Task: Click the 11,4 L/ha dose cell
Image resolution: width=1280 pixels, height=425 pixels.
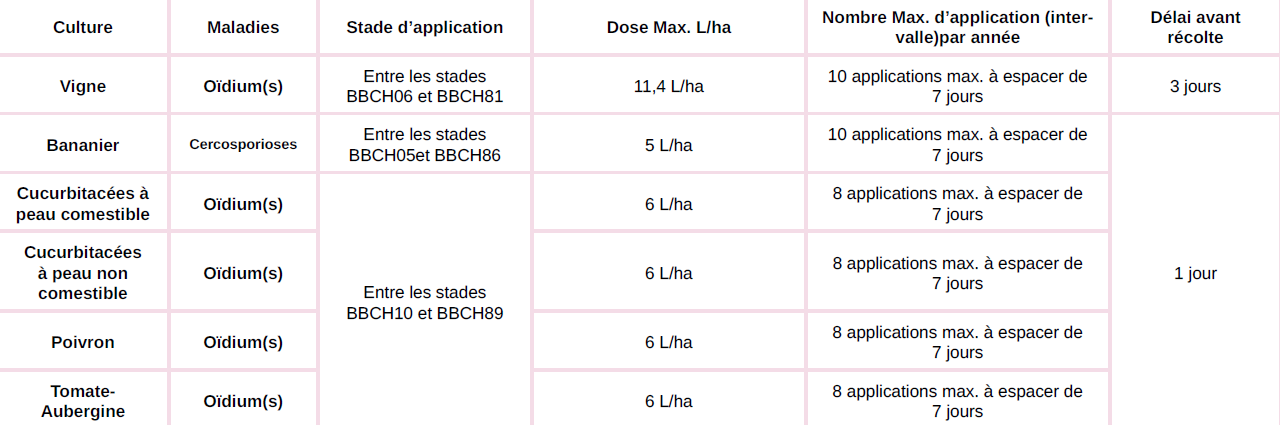Action: coord(668,86)
